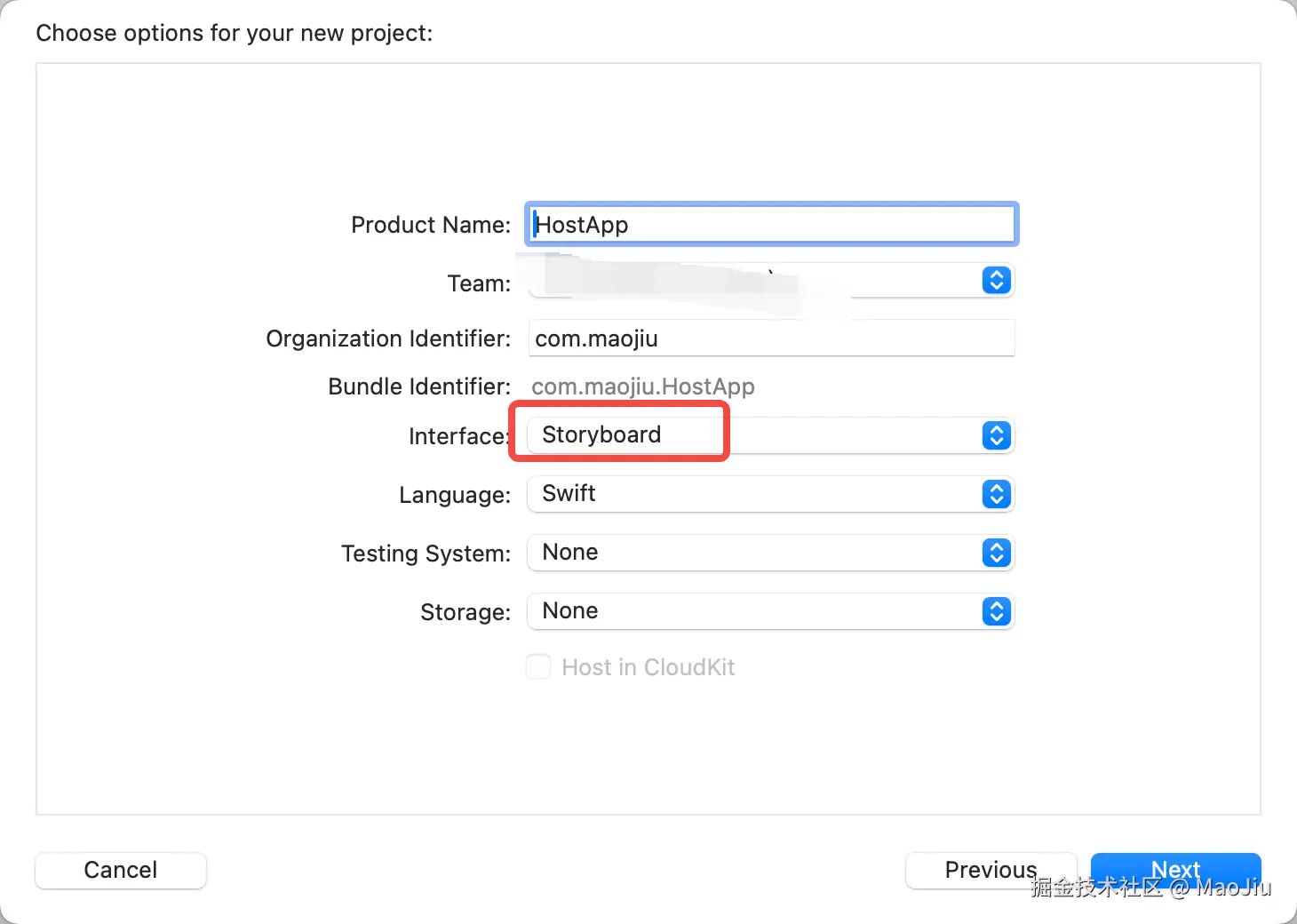Screen dimensions: 1297x924
Task: Click the Bundle Identifier value com.maojiu.HostApp
Action: point(642,386)
